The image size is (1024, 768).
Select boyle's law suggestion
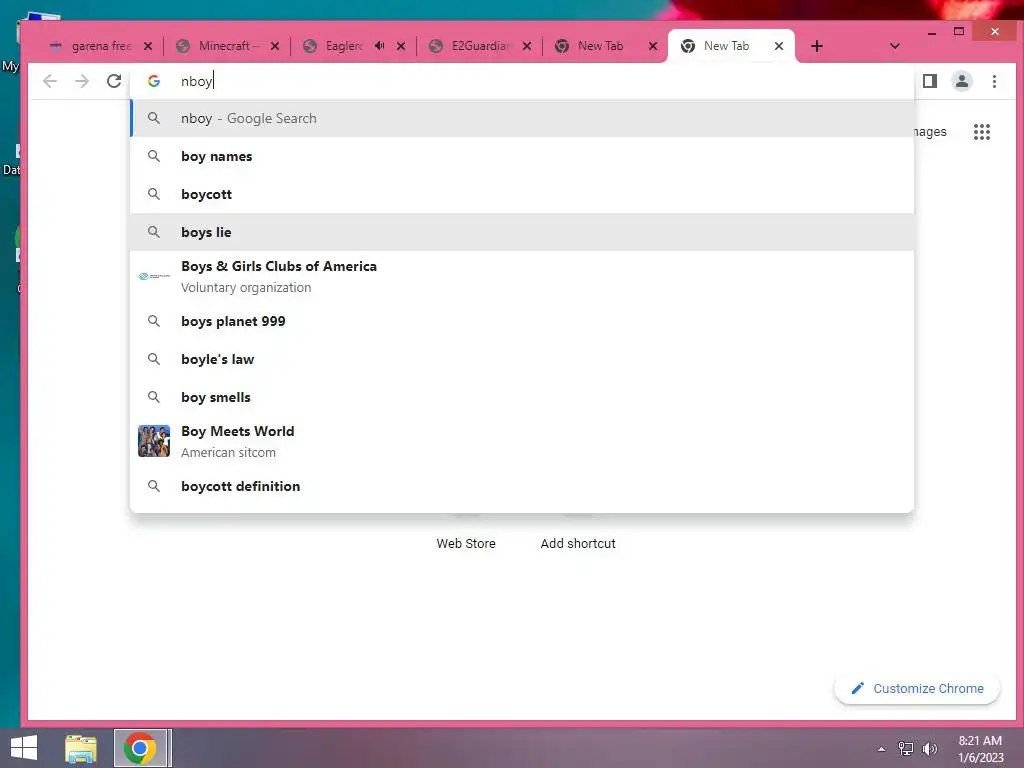[x=522, y=359]
